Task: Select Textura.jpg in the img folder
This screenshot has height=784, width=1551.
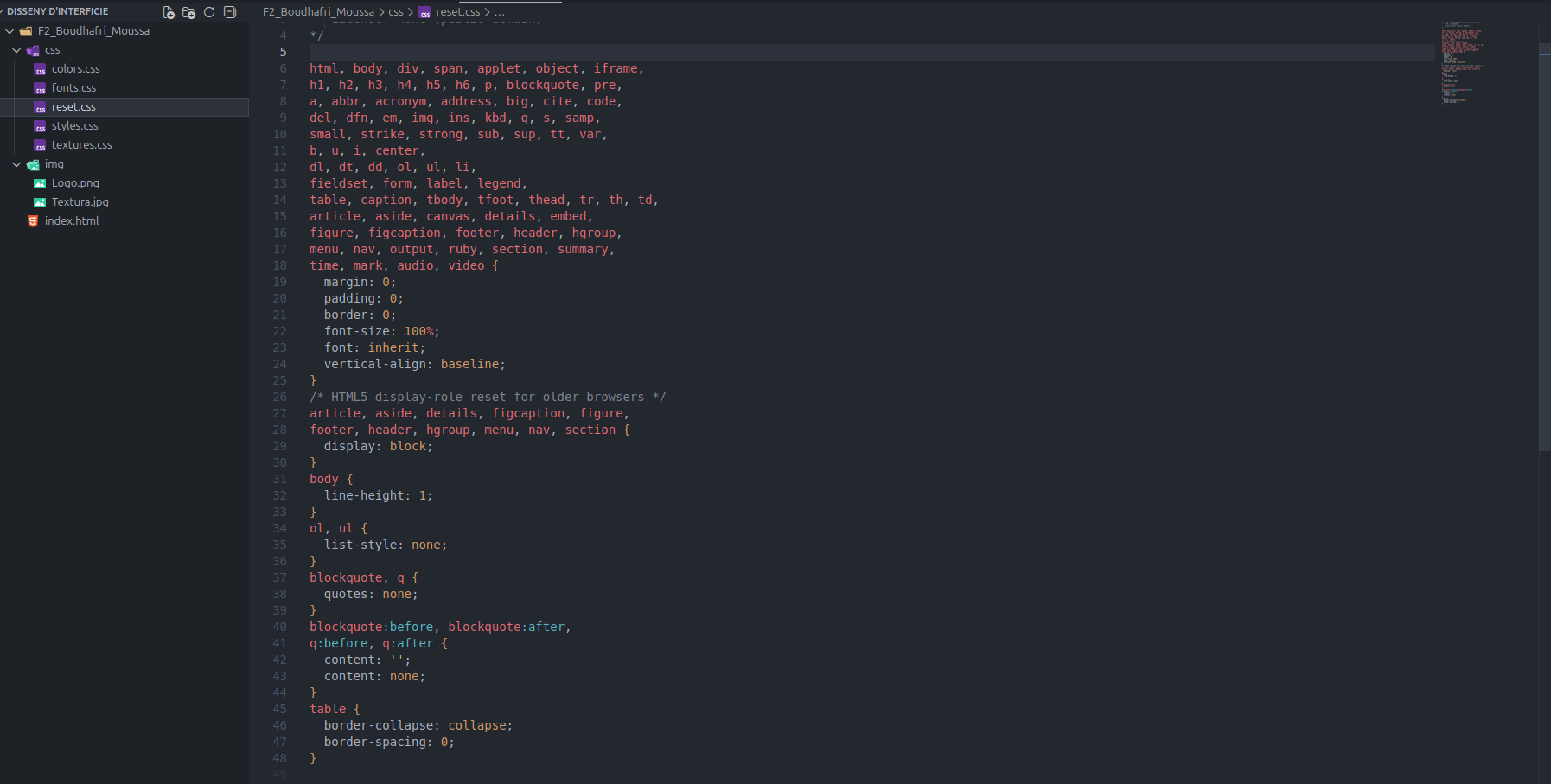Action: point(80,202)
